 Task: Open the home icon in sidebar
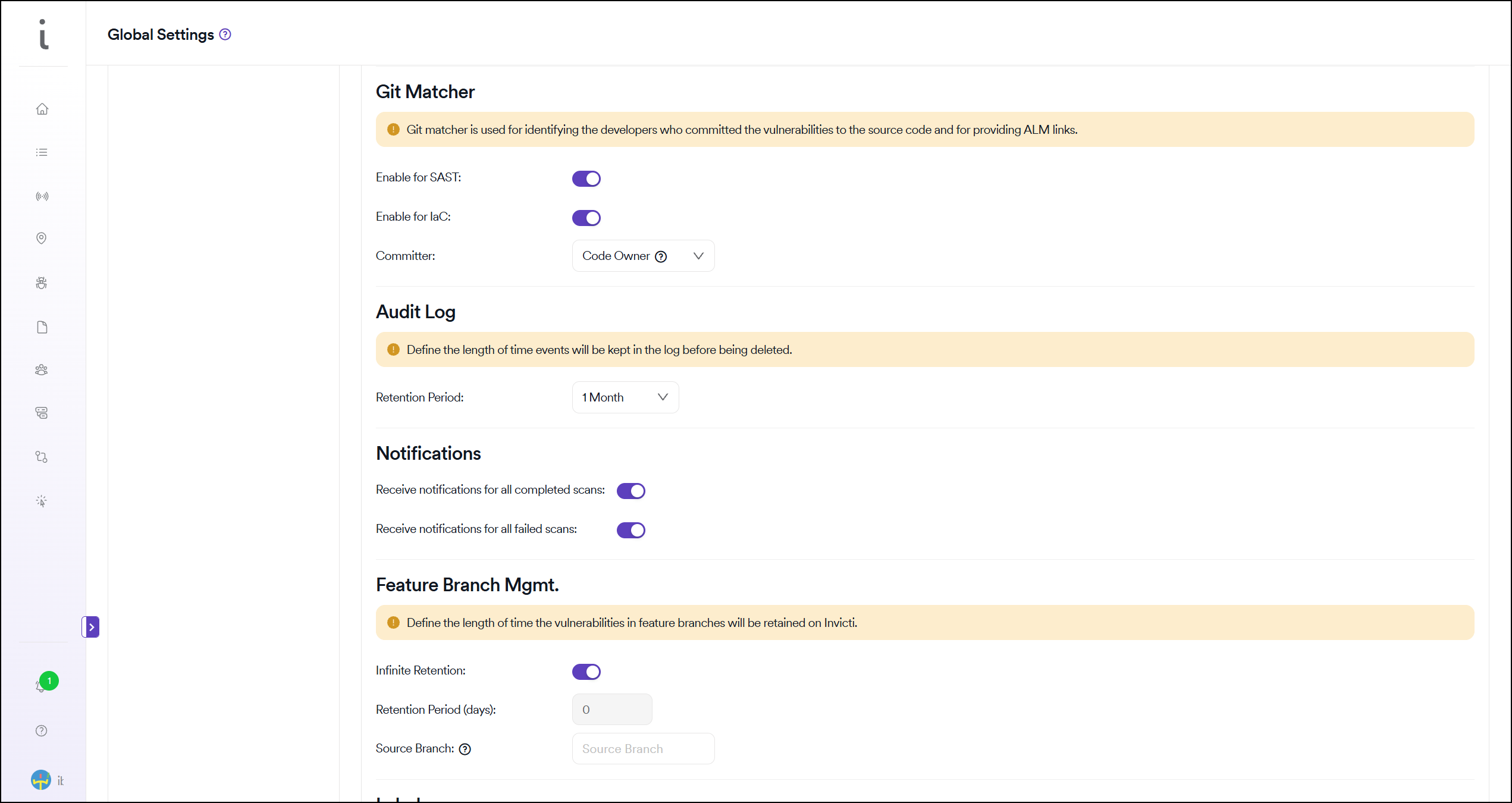(x=42, y=109)
